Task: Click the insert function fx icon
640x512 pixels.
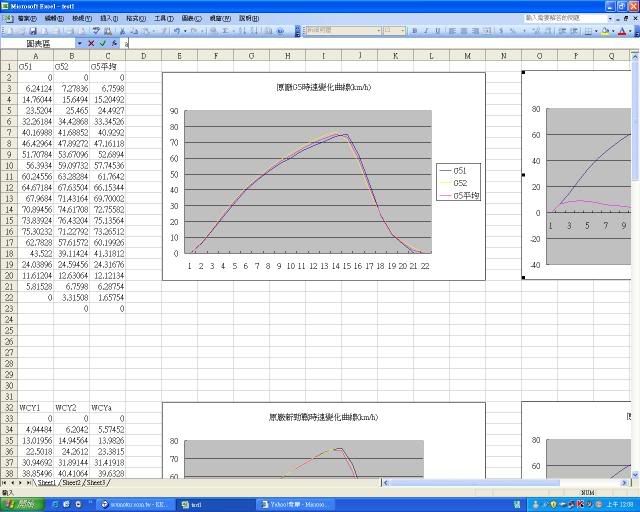Action: pos(115,43)
